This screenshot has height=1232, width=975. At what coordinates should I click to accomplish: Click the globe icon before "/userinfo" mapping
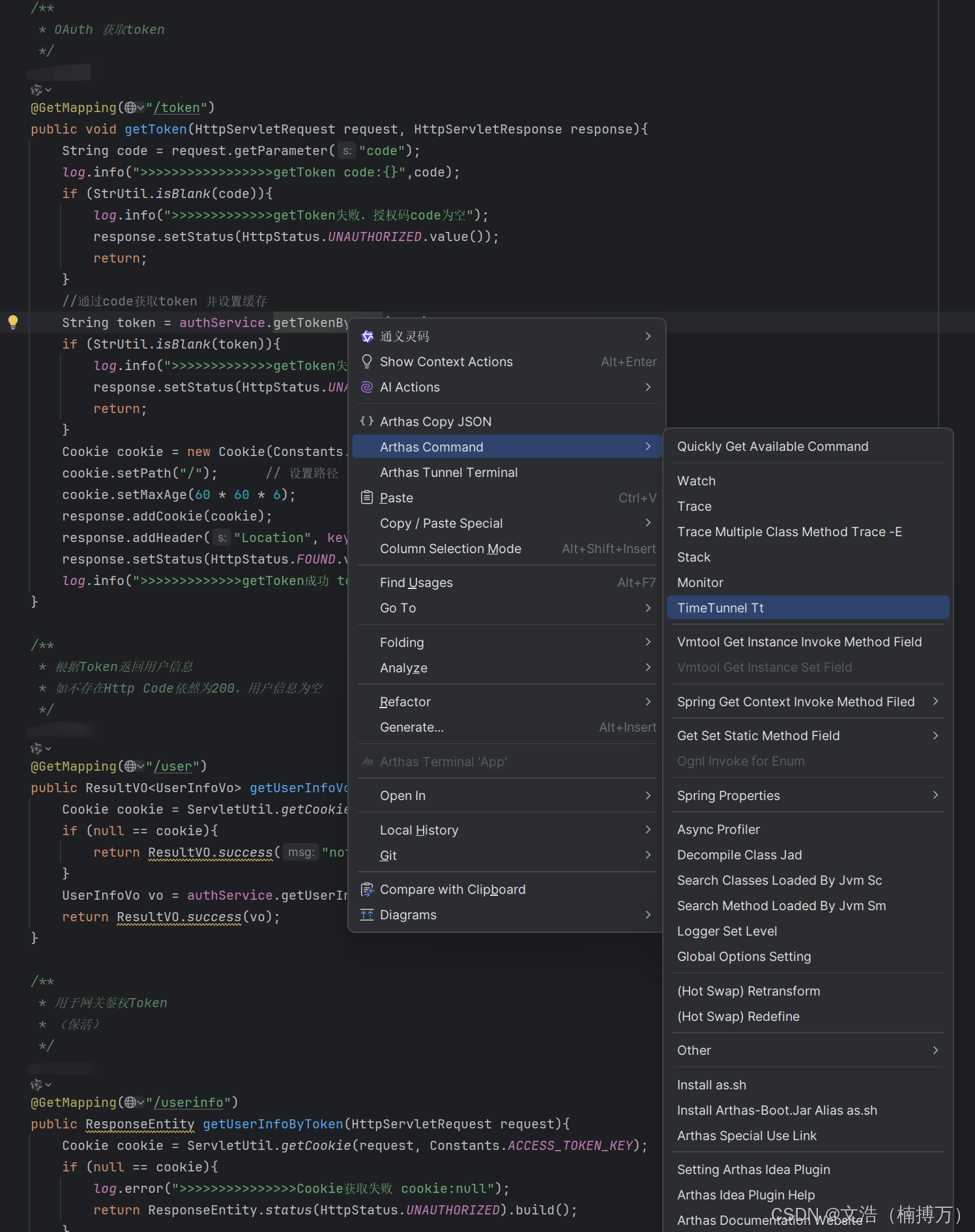point(131,1102)
